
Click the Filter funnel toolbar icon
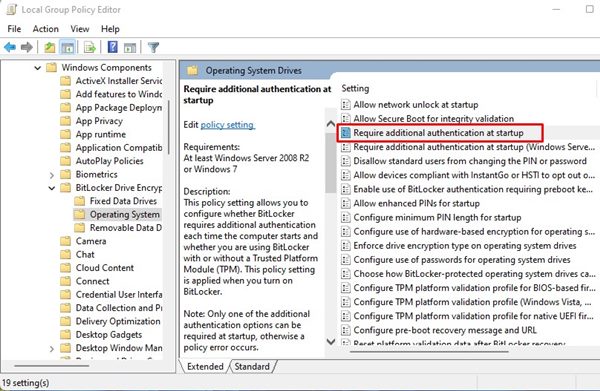pos(153,47)
